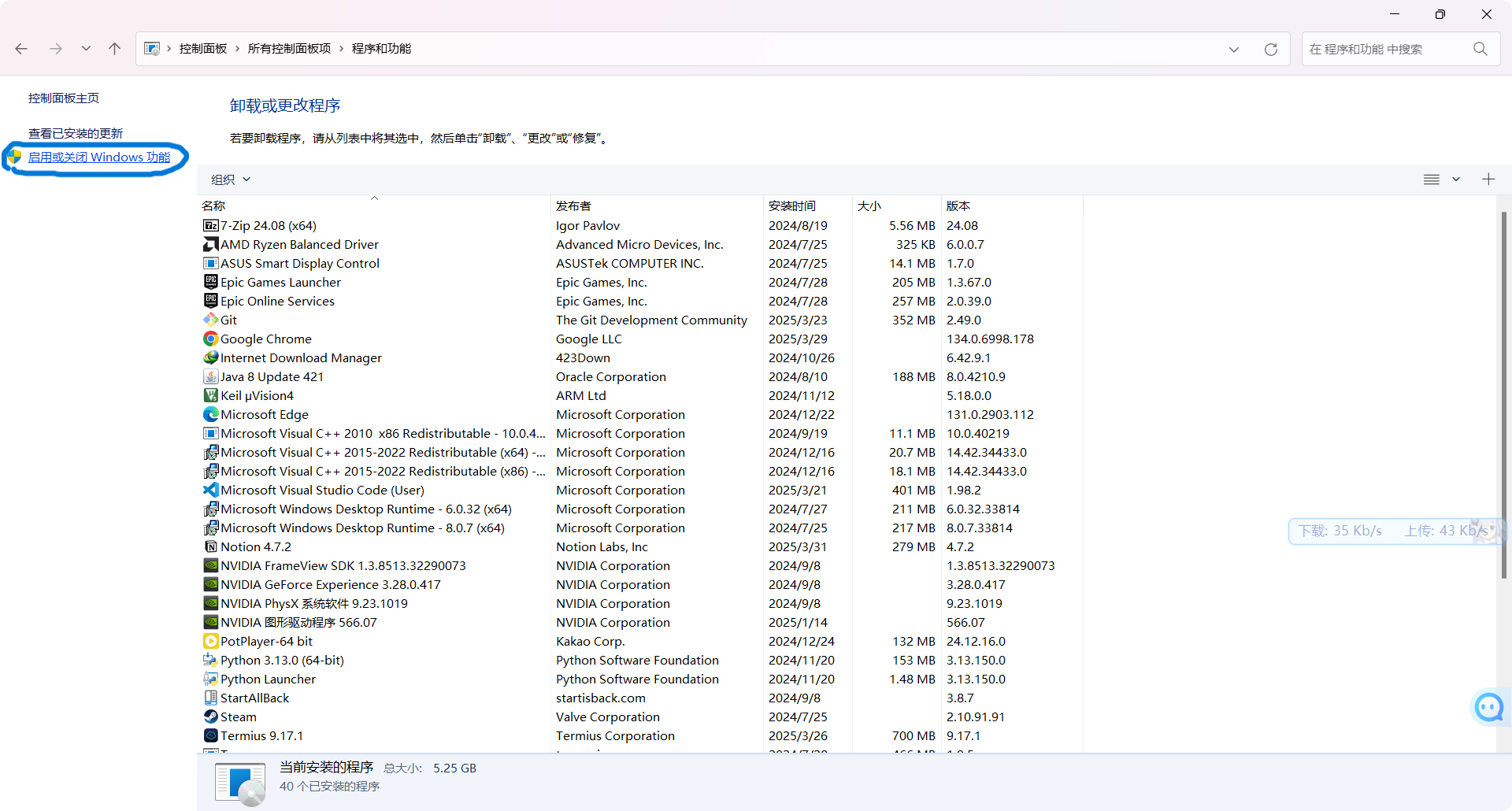Open the view options dropdown arrow

point(1456,180)
